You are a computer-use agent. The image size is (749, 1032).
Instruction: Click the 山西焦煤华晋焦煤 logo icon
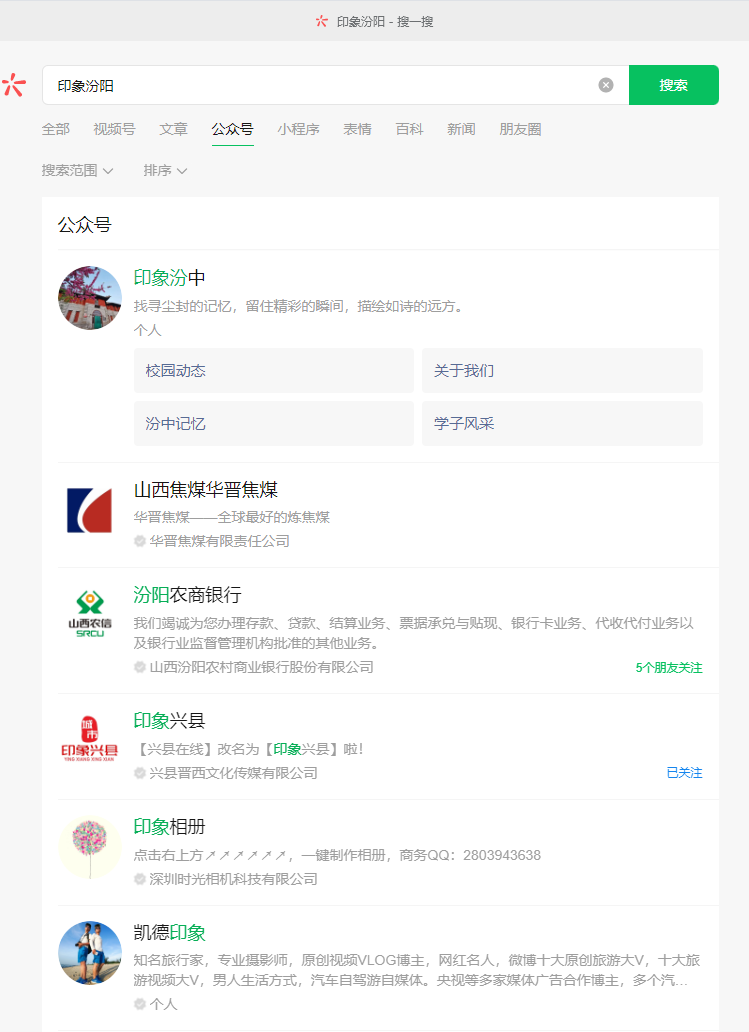[90, 510]
